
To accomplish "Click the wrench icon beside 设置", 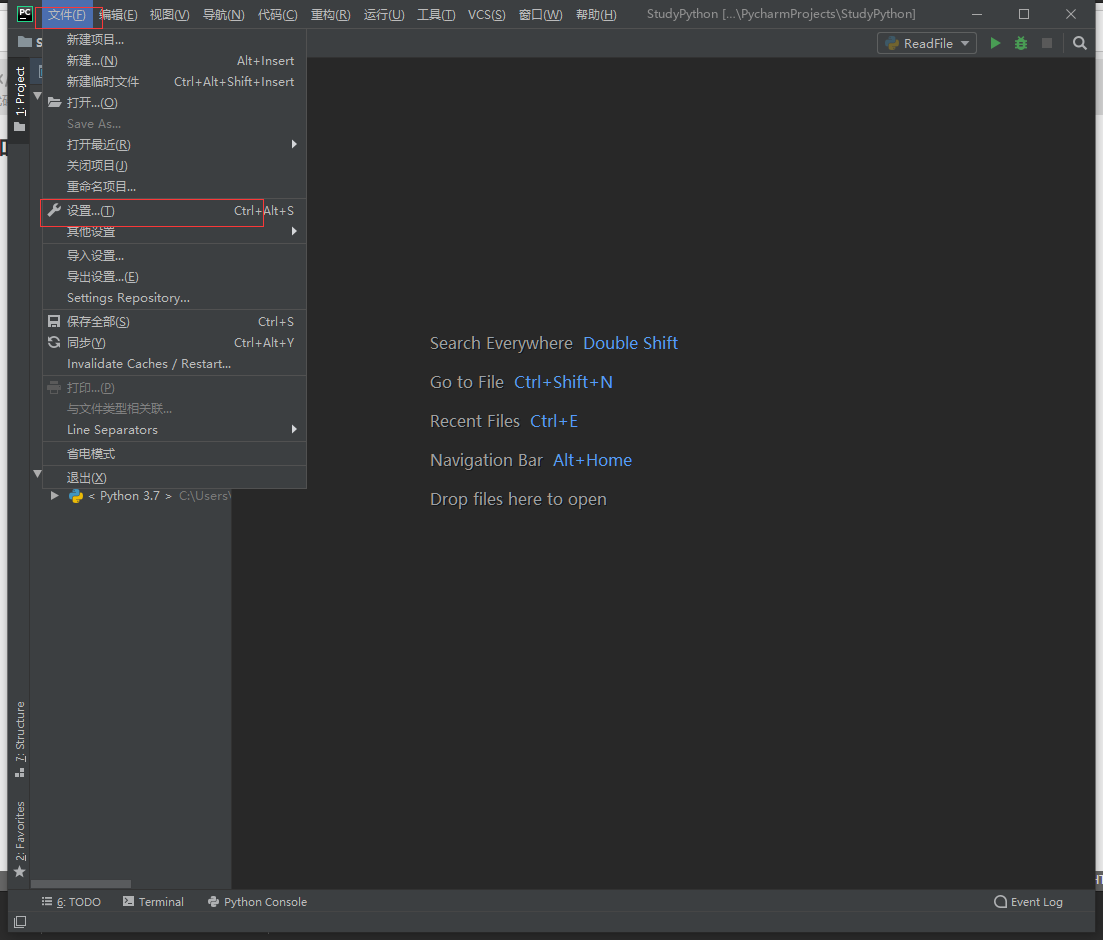I will pyautogui.click(x=54, y=210).
